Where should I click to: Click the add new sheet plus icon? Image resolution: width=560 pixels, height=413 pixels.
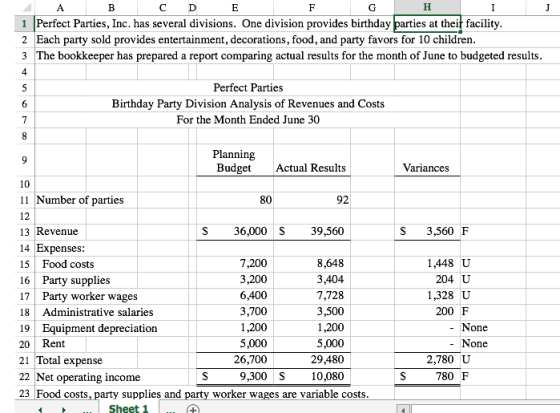[193, 409]
